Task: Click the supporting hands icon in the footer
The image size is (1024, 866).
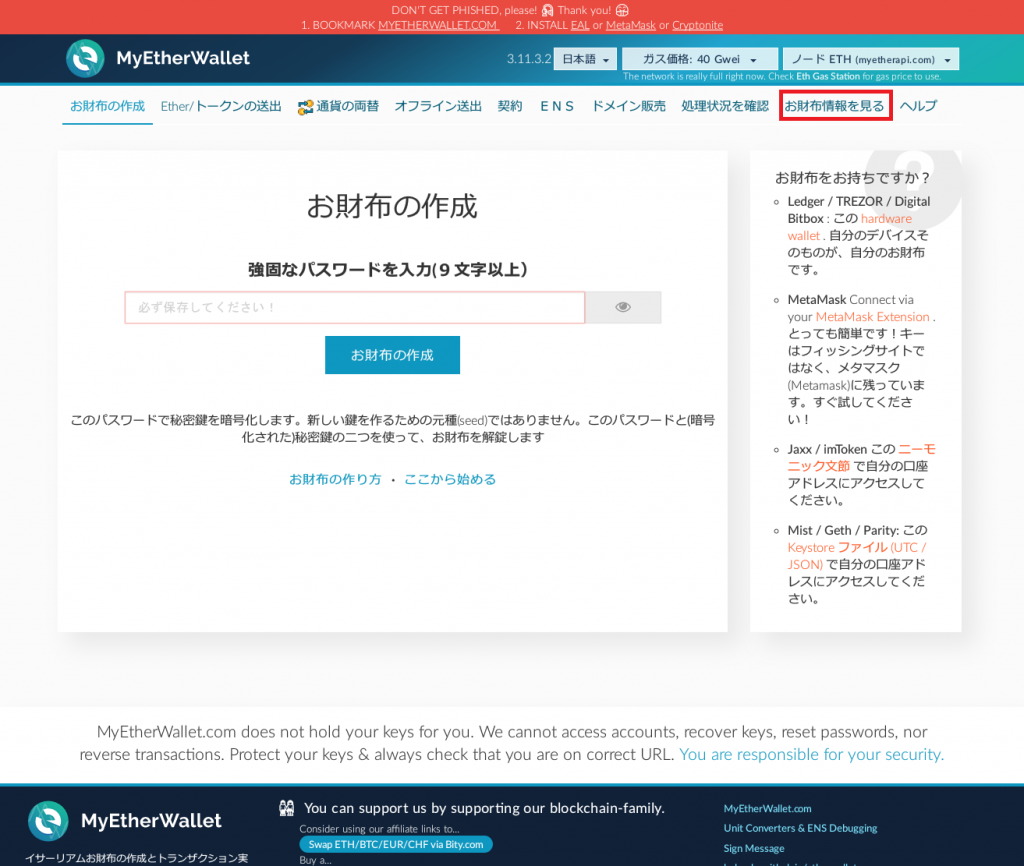Action: pos(286,806)
